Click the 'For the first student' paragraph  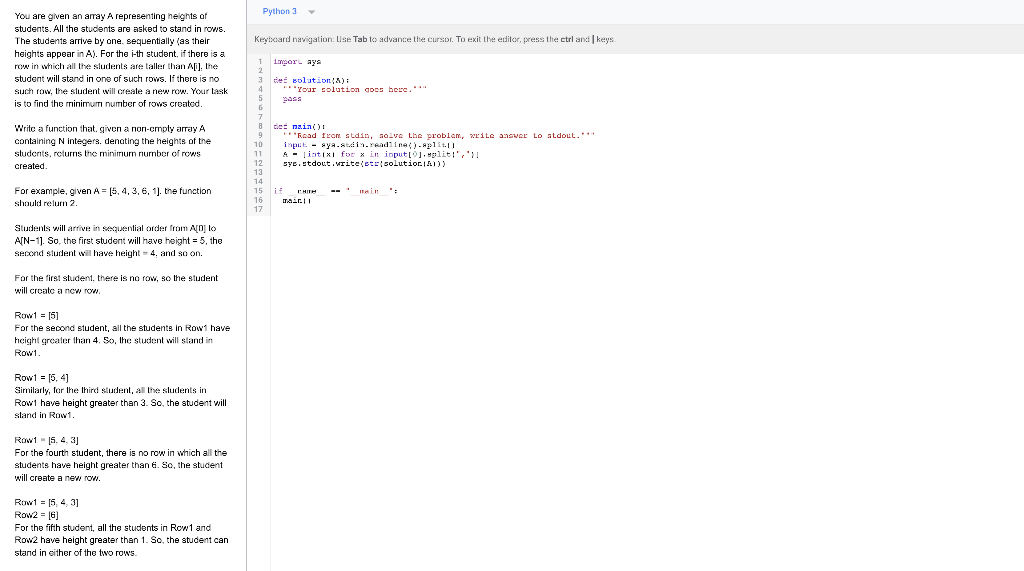click(116, 284)
